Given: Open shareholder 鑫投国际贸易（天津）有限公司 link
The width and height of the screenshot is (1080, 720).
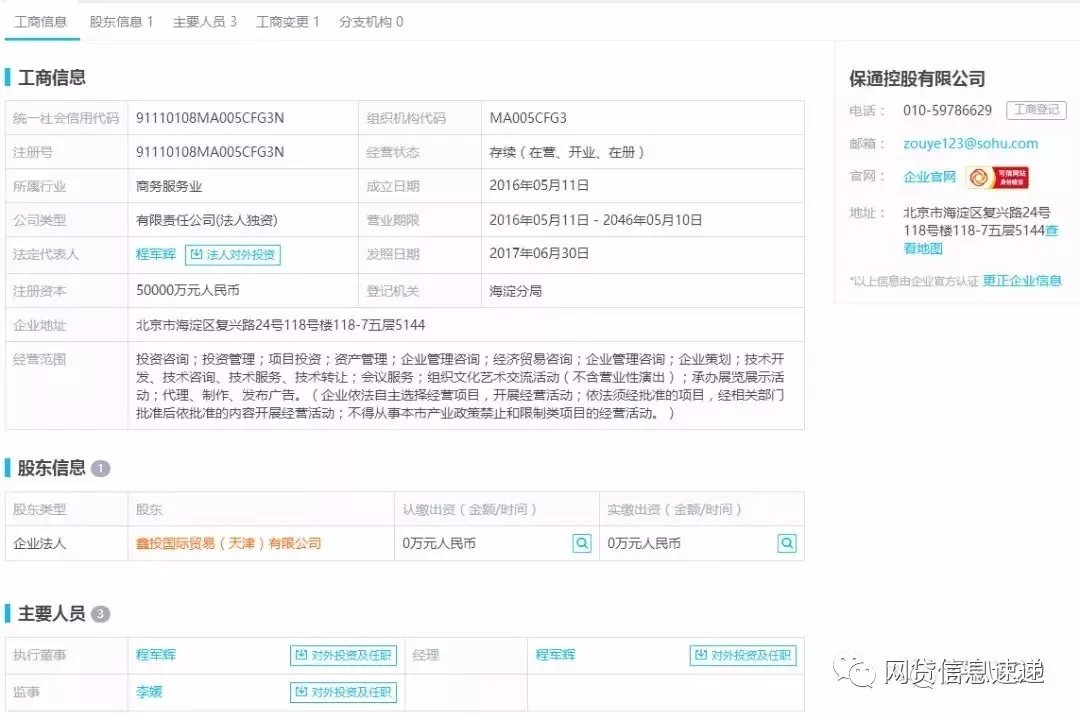Looking at the screenshot, I should [x=229, y=544].
